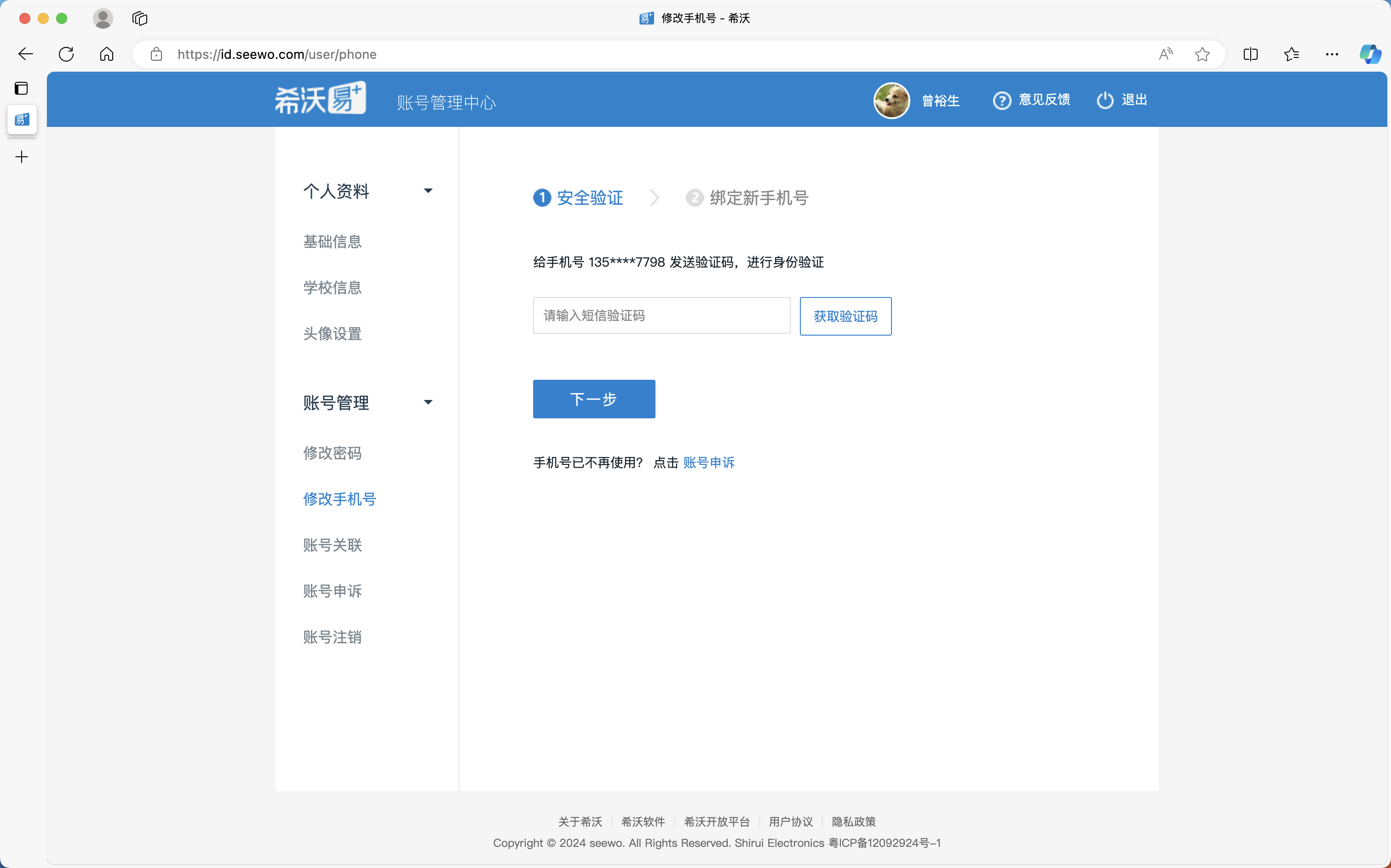
Task: Click the address bar URL
Action: (x=277, y=54)
